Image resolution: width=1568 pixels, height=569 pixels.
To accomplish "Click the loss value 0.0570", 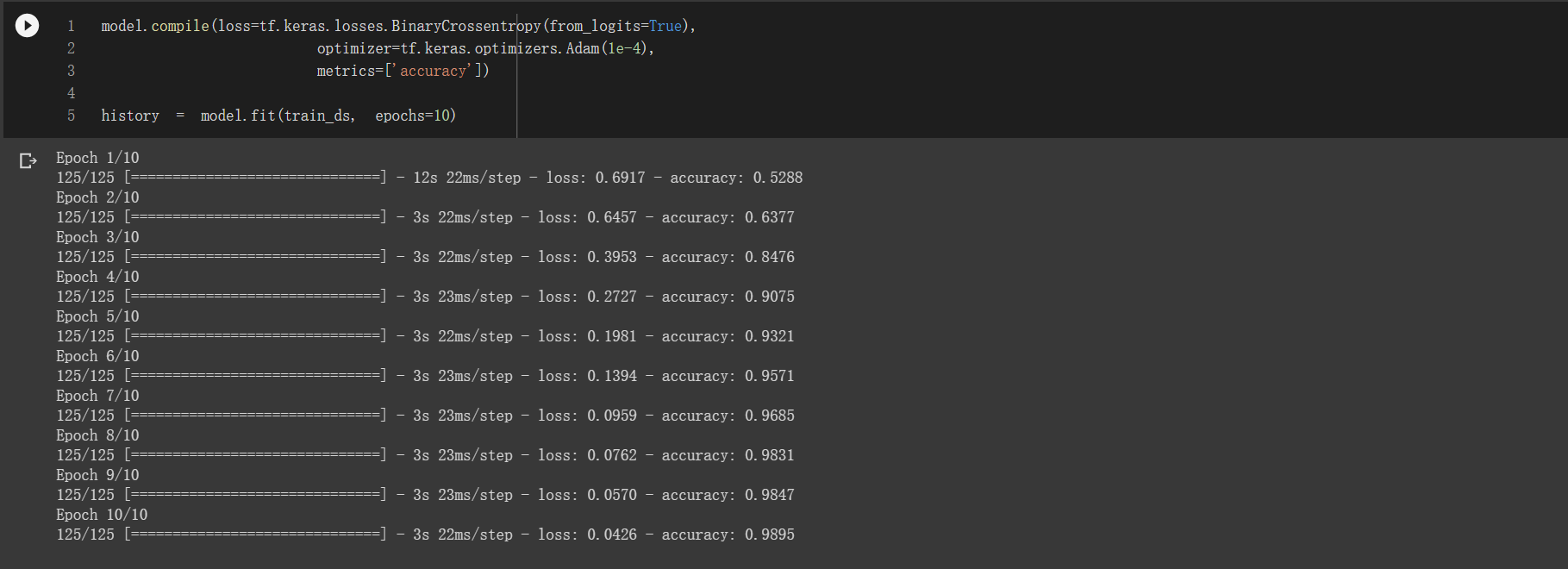I will point(612,495).
